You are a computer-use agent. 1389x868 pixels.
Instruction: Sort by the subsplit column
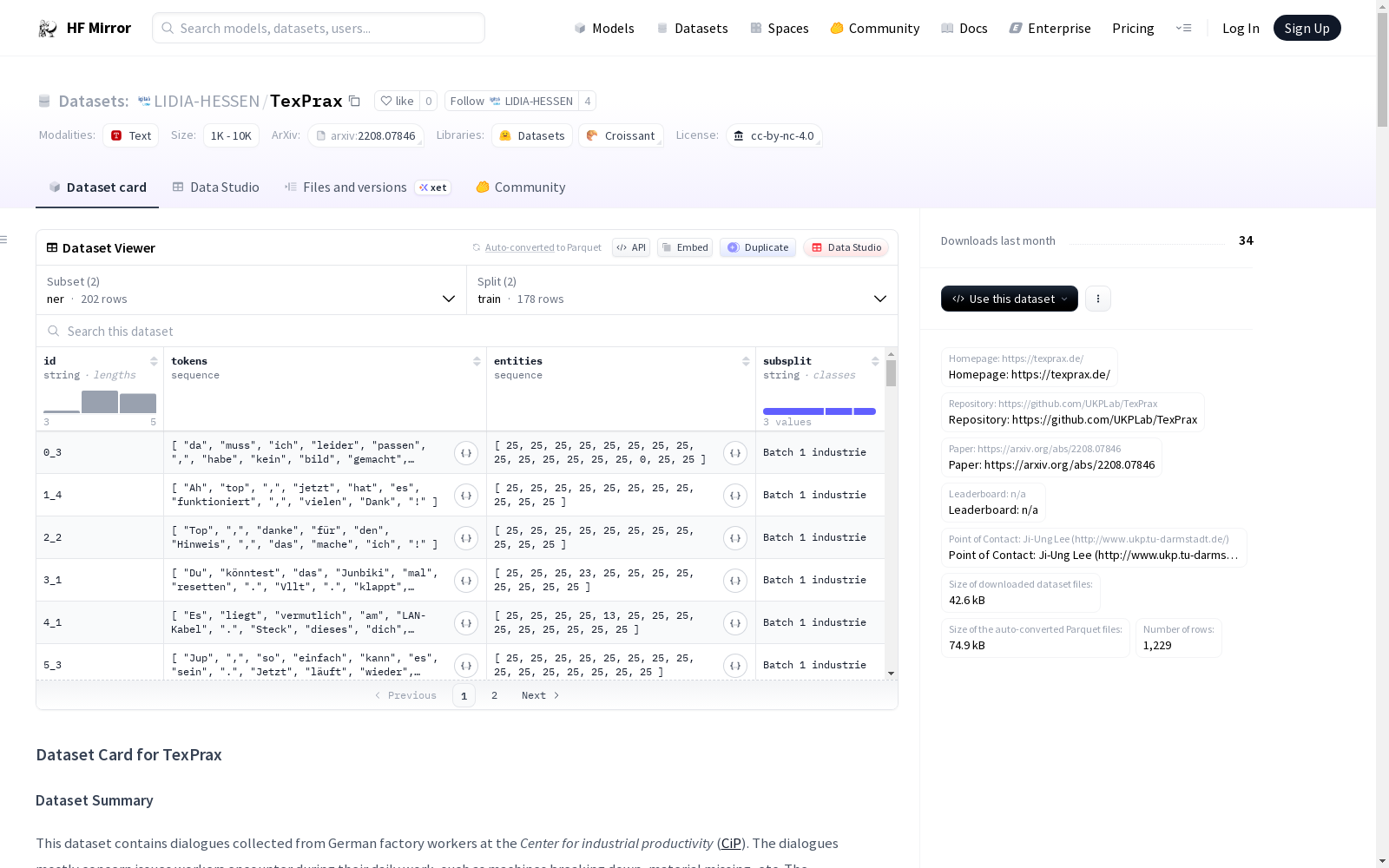[875, 361]
